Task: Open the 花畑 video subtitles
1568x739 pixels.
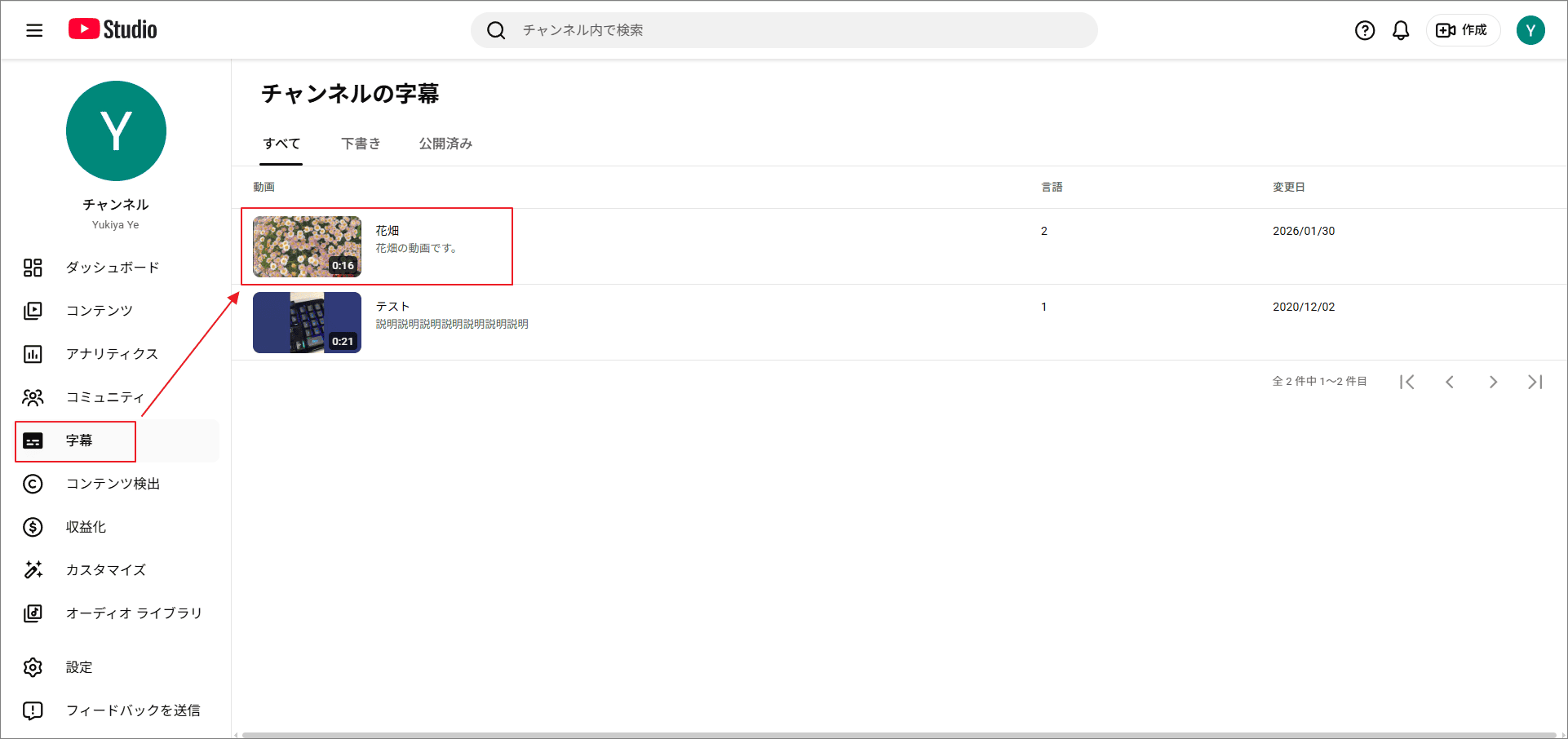Action: coord(387,230)
